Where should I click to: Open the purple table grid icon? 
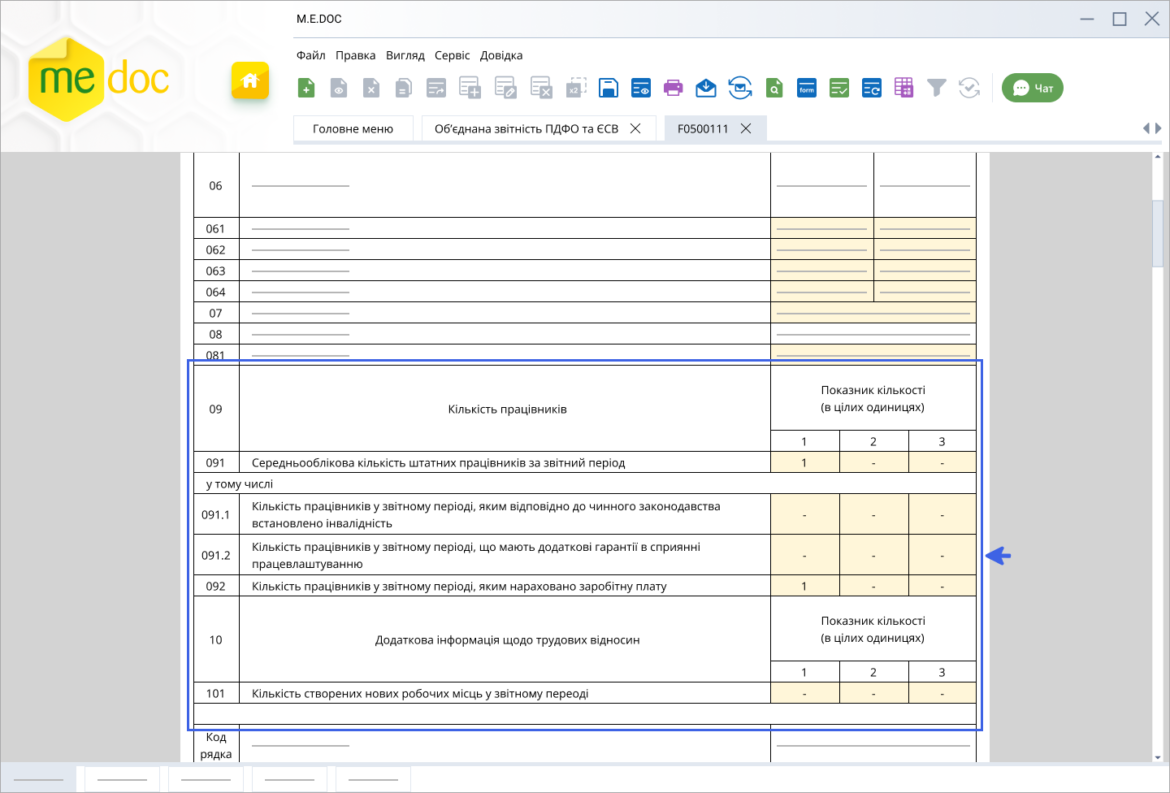coord(904,88)
